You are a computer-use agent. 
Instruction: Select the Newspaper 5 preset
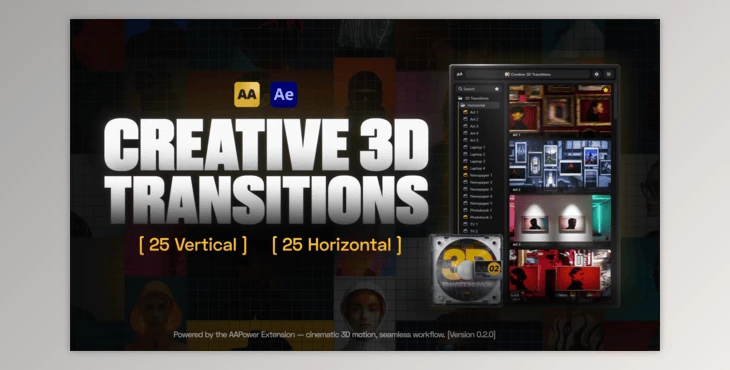[x=477, y=203]
